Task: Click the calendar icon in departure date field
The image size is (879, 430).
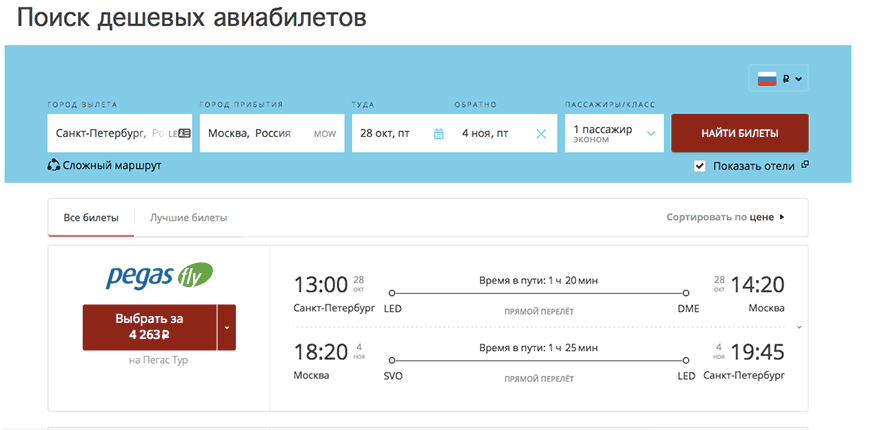Action: click(x=438, y=134)
